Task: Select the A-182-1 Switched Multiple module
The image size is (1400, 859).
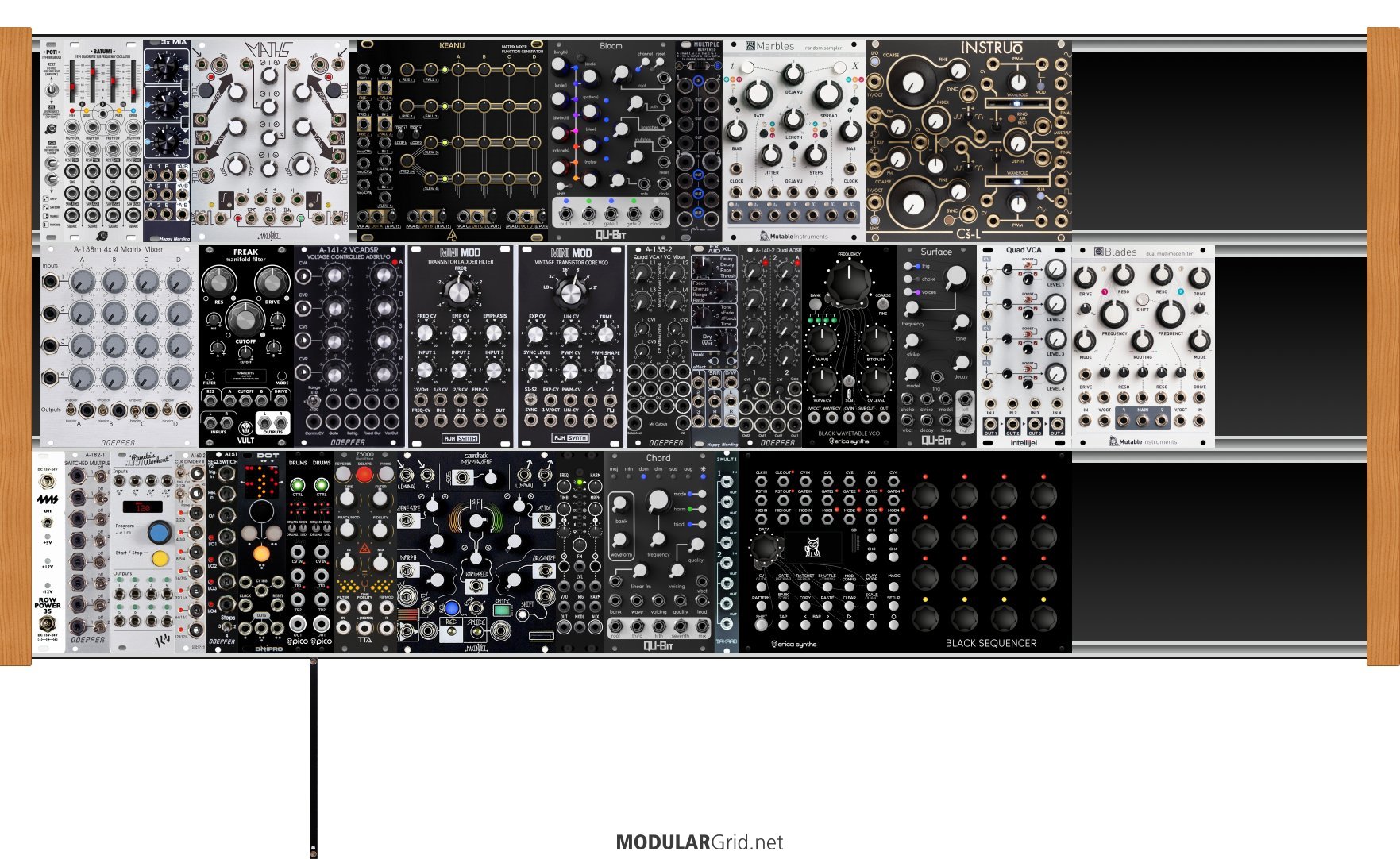Action: pyautogui.click(x=87, y=552)
